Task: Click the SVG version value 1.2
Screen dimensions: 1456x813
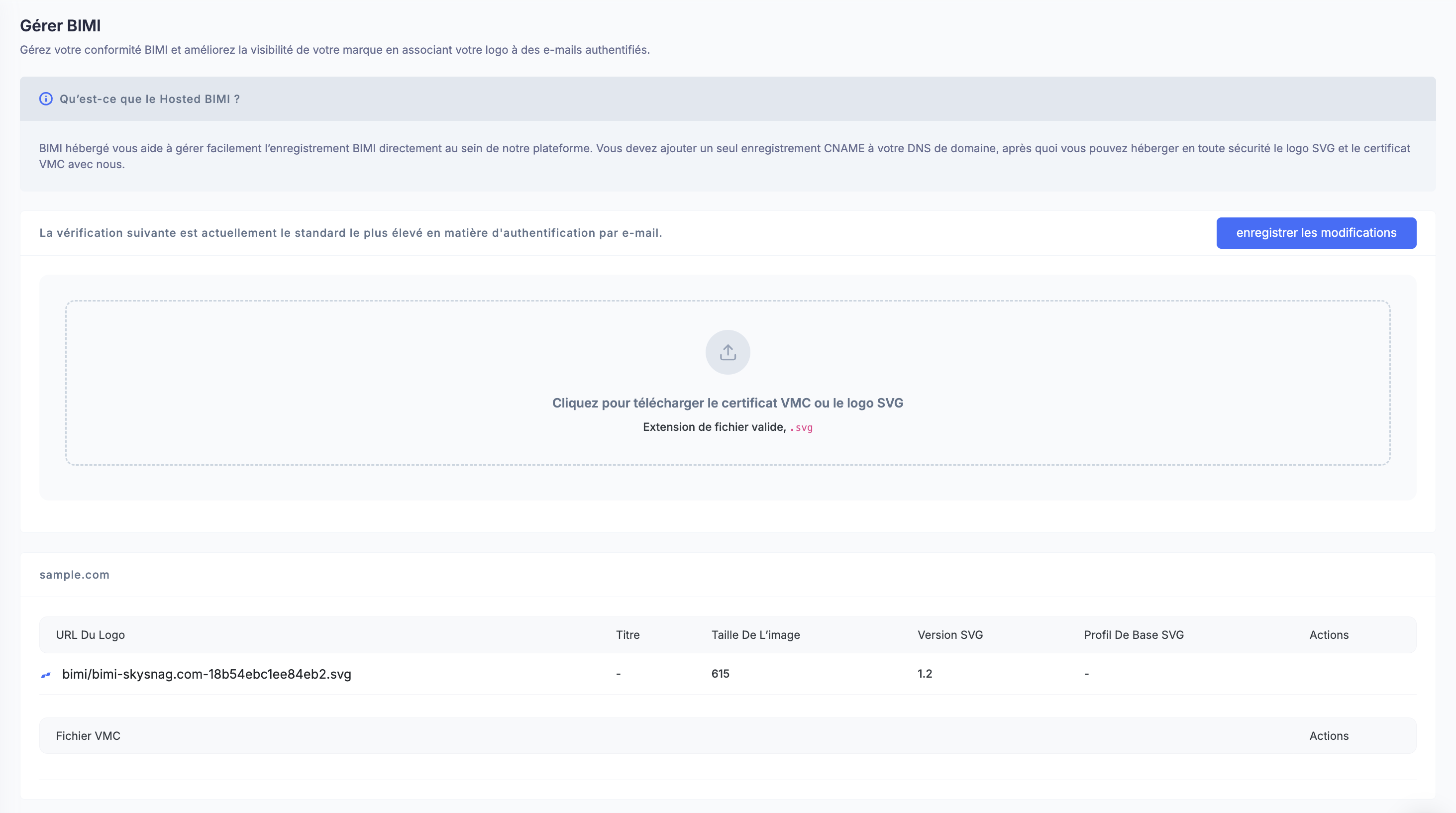Action: tap(924, 674)
